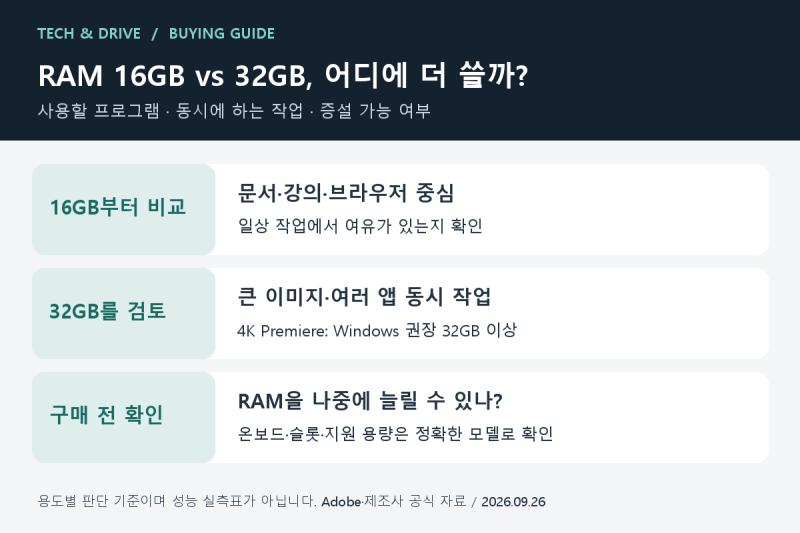
Task: Click the footer note "용도별 판단 기준이며 성능 실측표가 아닙니다."
Action: click(177, 501)
